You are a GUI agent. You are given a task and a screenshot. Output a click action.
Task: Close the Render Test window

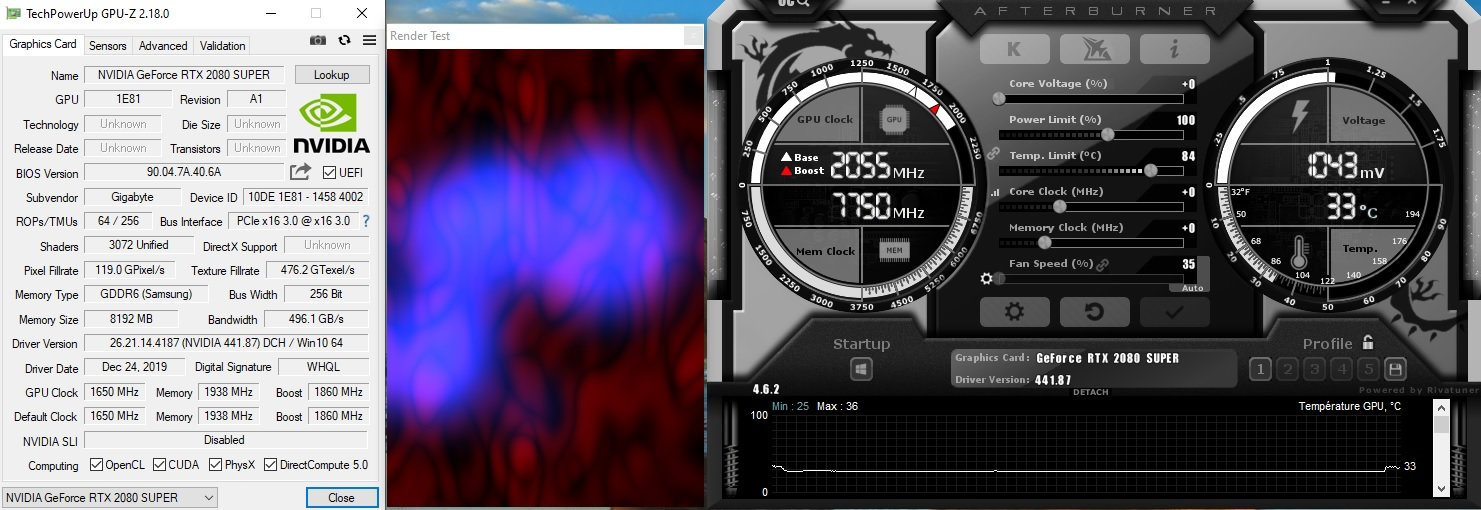(692, 36)
